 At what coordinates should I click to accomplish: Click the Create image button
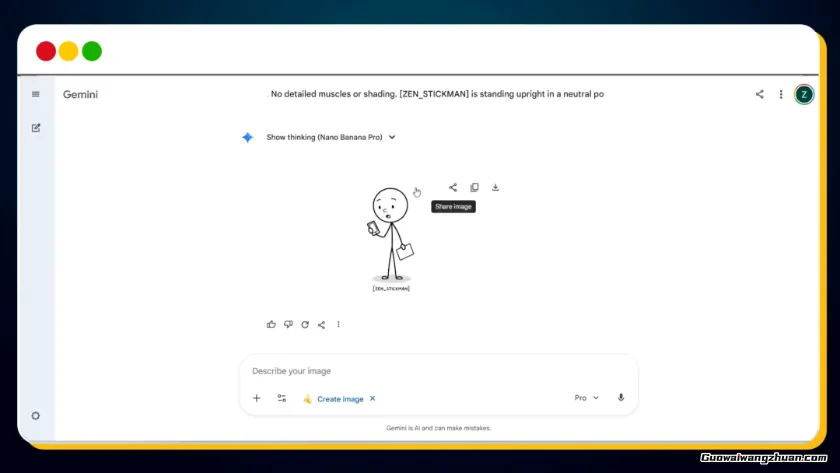click(339, 398)
